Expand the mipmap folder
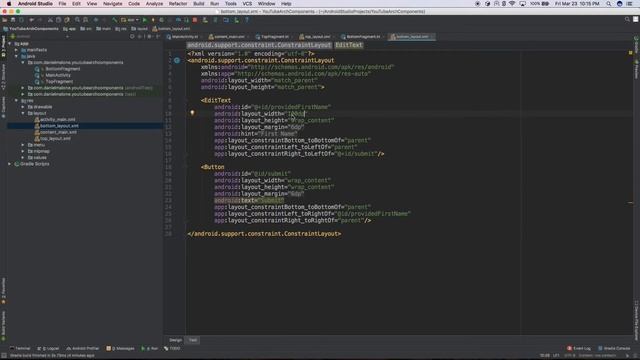 click(23, 151)
